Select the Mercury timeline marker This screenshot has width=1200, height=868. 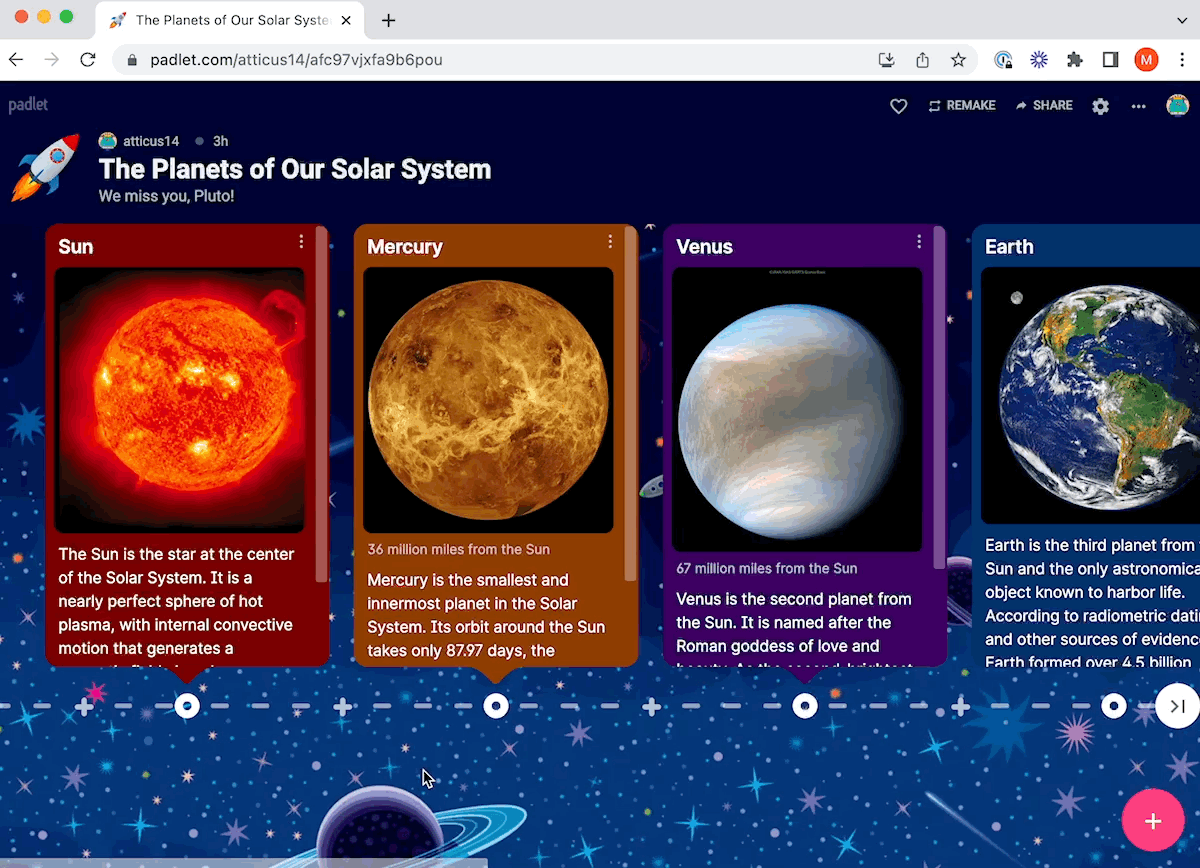point(496,707)
